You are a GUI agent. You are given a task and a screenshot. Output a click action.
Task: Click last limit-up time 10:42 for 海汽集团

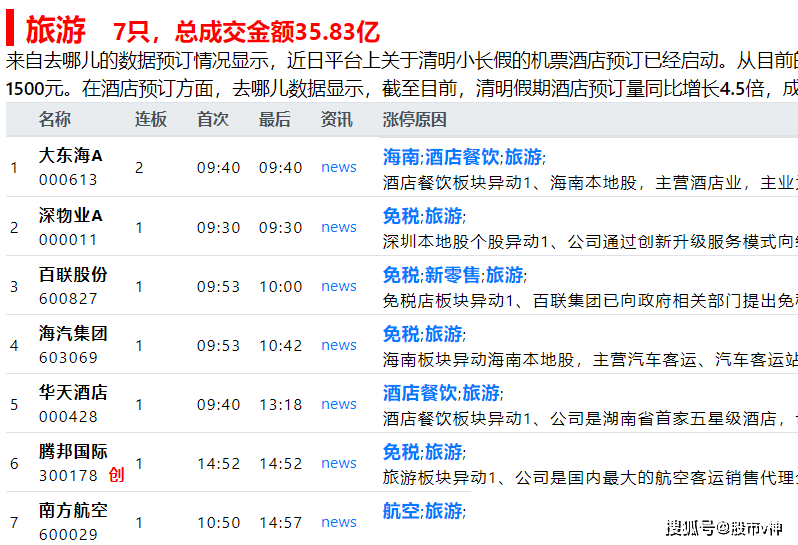[x=280, y=346]
